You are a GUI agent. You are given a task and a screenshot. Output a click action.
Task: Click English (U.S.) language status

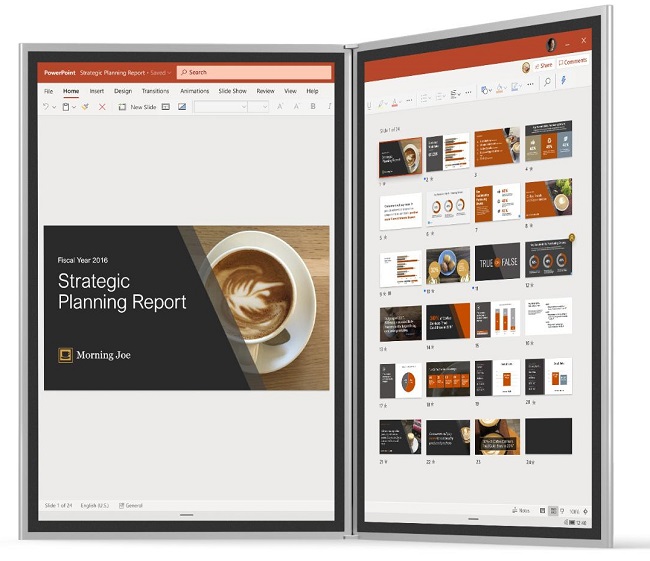pos(95,505)
